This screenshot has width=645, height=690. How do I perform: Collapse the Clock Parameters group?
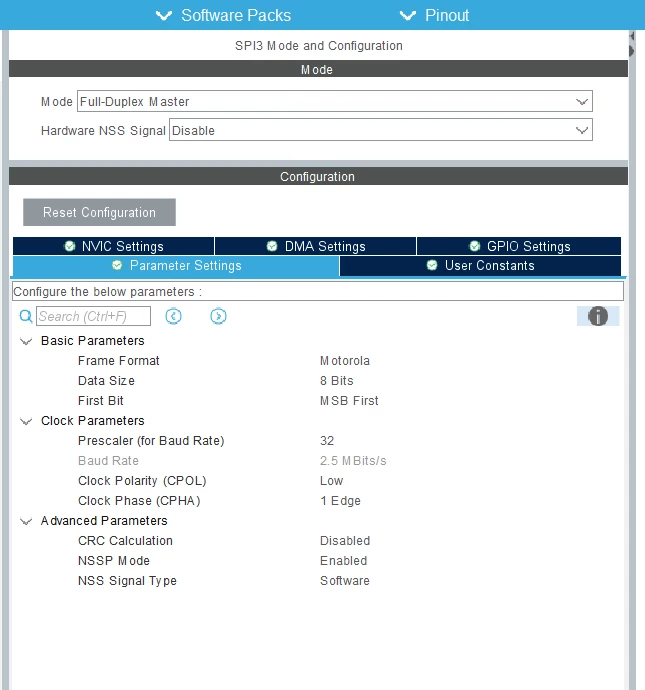[x=26, y=421]
